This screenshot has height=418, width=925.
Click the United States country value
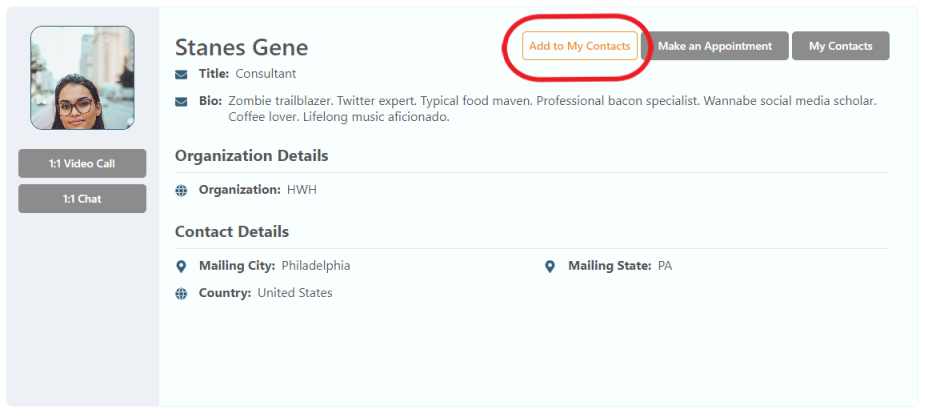[x=295, y=293]
